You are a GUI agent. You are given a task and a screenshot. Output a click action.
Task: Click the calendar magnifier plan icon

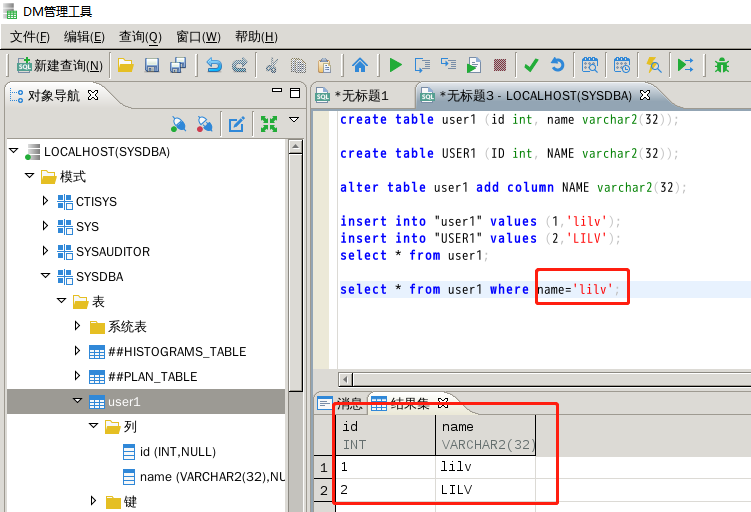click(x=590, y=65)
